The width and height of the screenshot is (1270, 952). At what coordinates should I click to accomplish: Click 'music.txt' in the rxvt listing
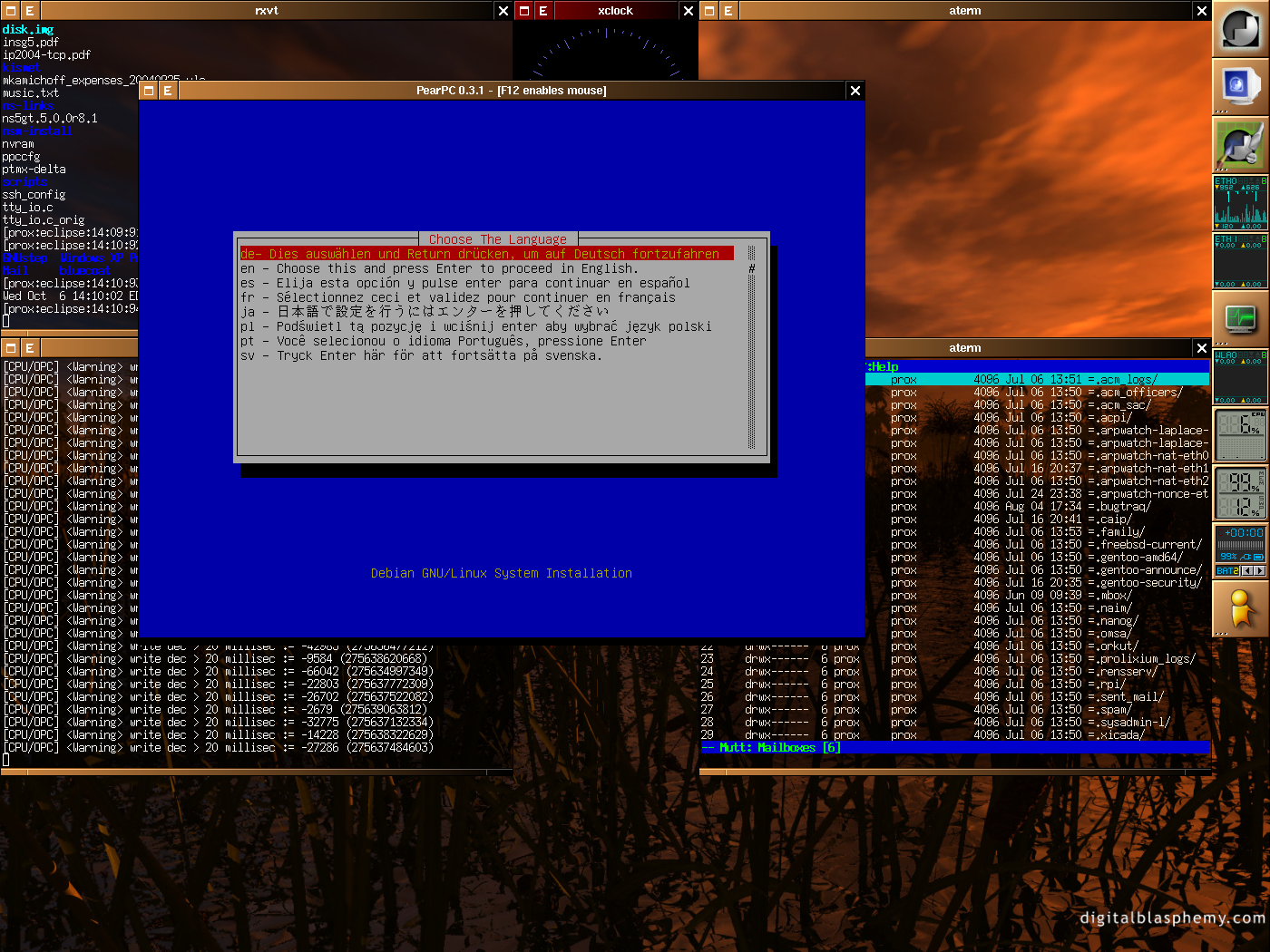click(31, 93)
